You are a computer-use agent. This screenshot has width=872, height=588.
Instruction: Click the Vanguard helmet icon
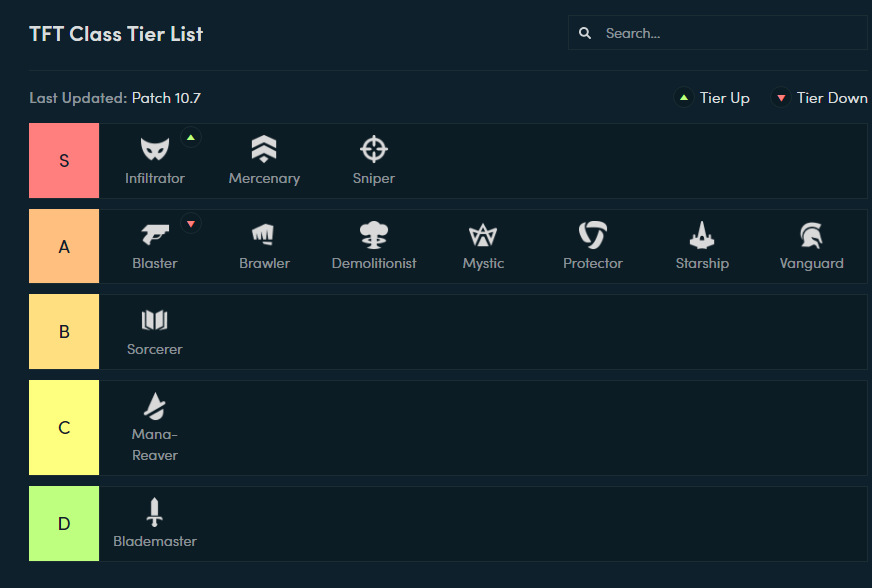pyautogui.click(x=811, y=235)
